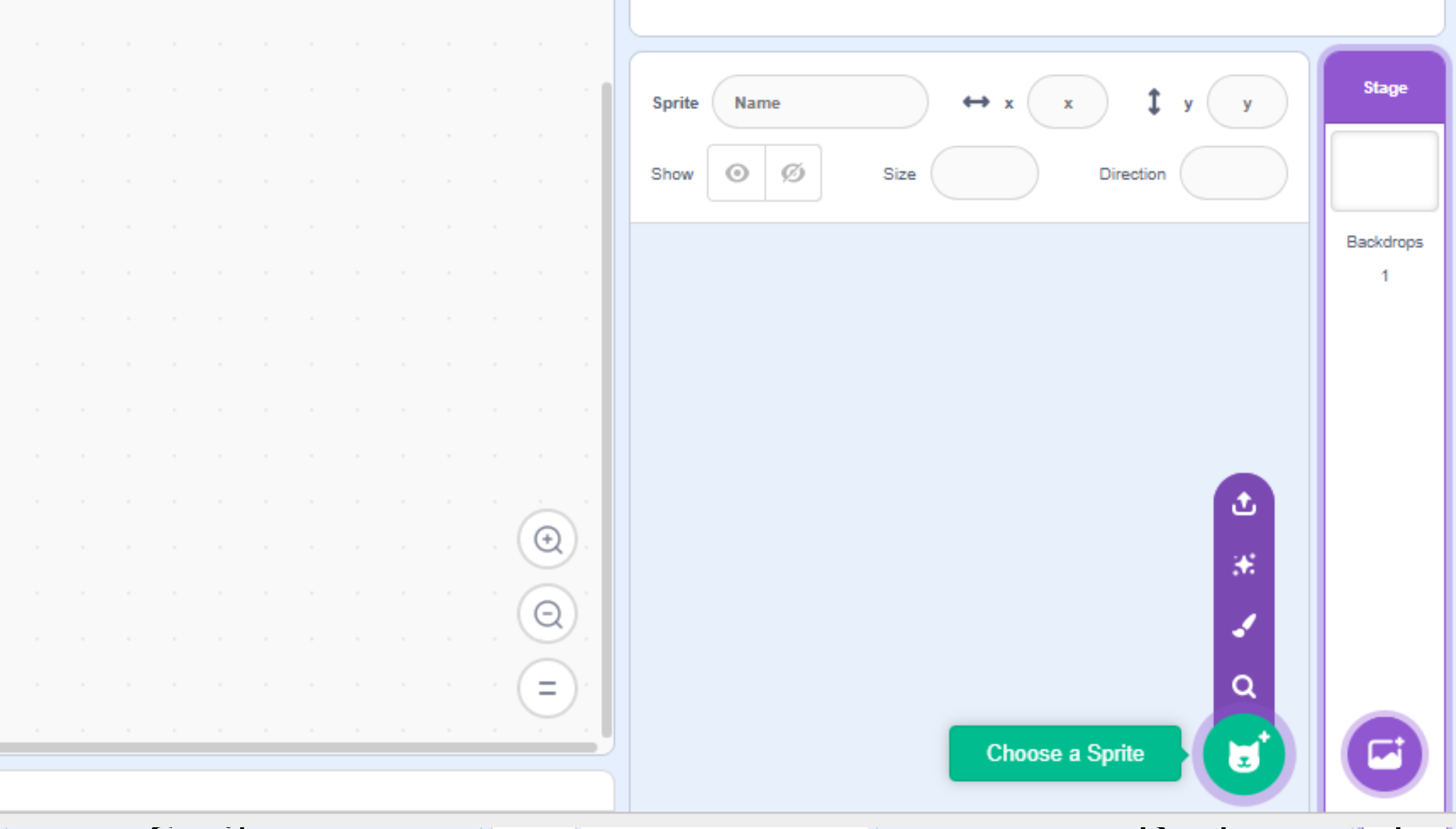
Task: Reset workspace zoom with equals icon
Action: 547,688
